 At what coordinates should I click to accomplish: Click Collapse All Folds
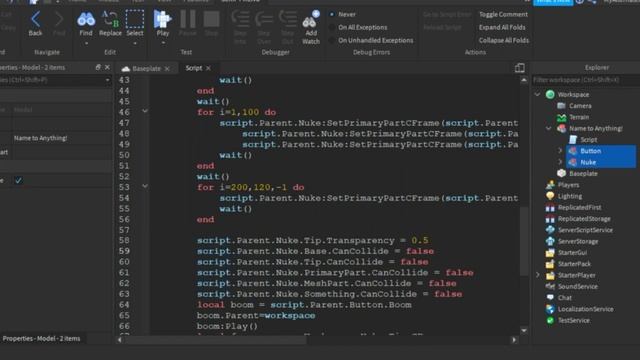coord(504,40)
